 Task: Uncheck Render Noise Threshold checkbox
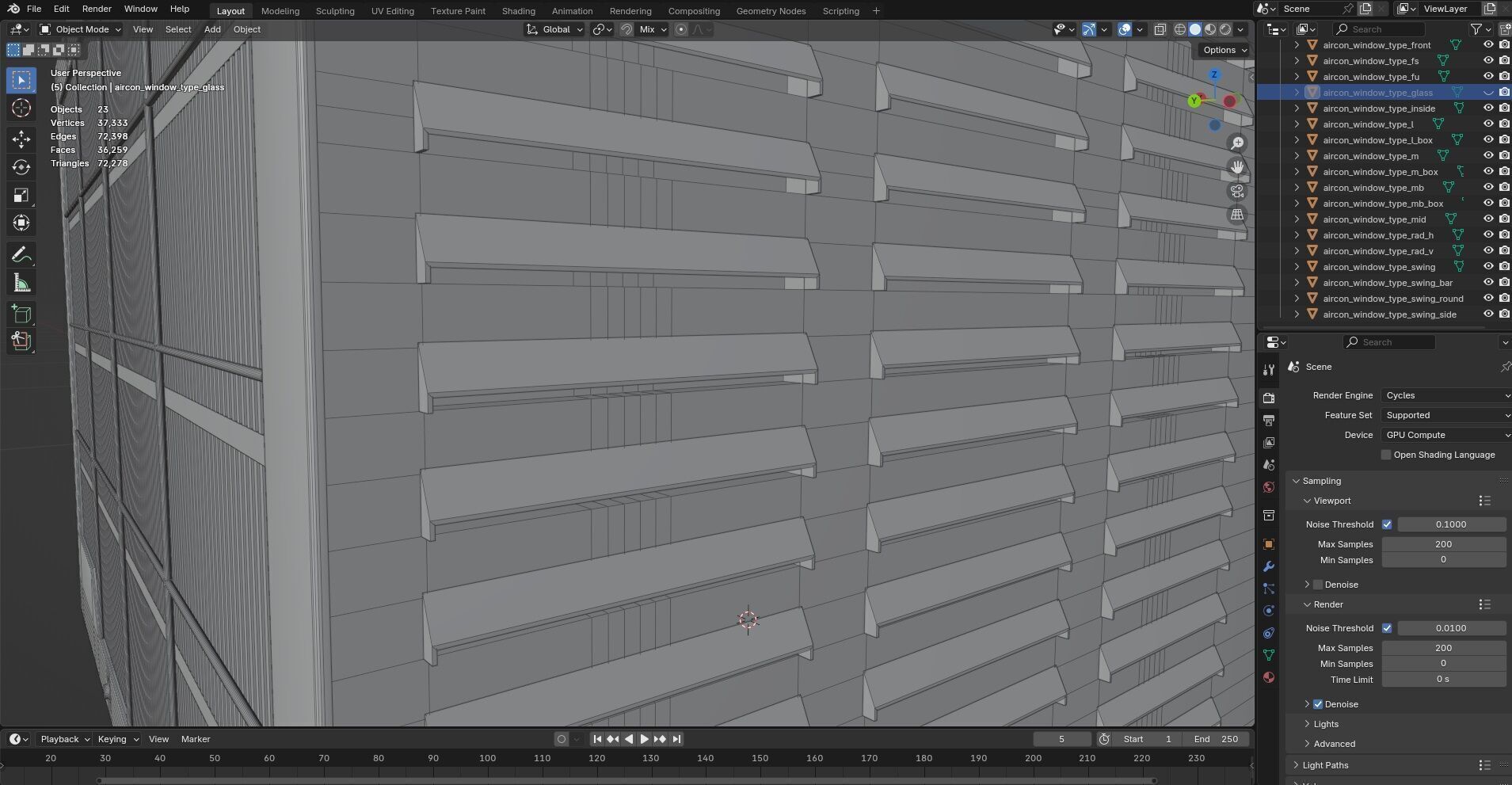1387,628
